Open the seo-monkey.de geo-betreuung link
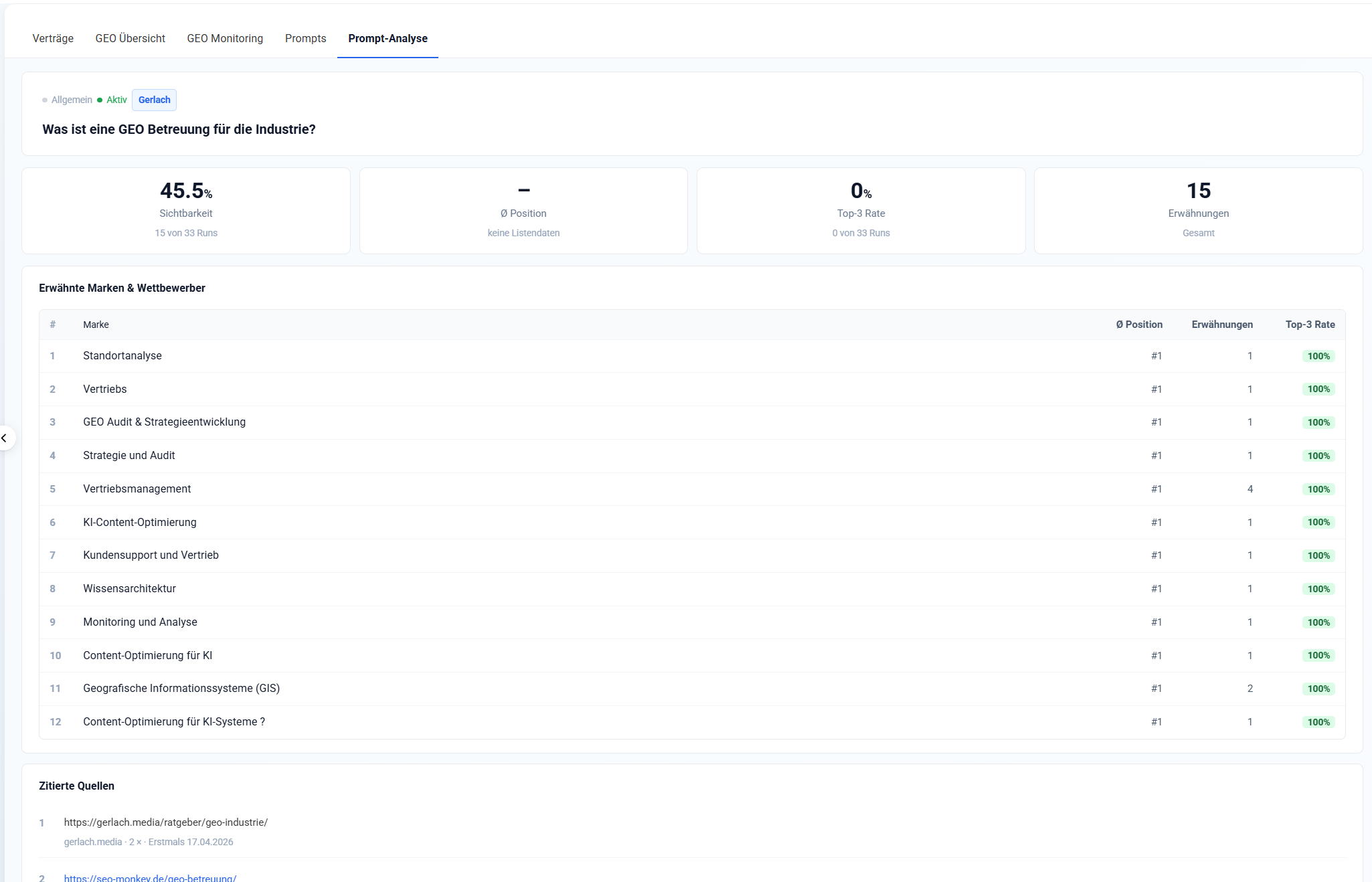The height and width of the screenshot is (882, 1372). tap(150, 877)
